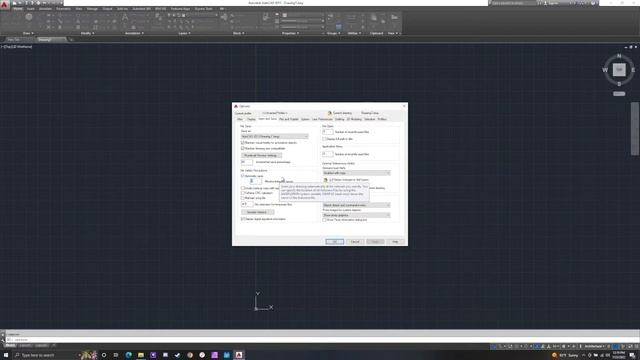Open the notification center icon
This screenshot has height=360, width=640.
(x=632, y=356)
